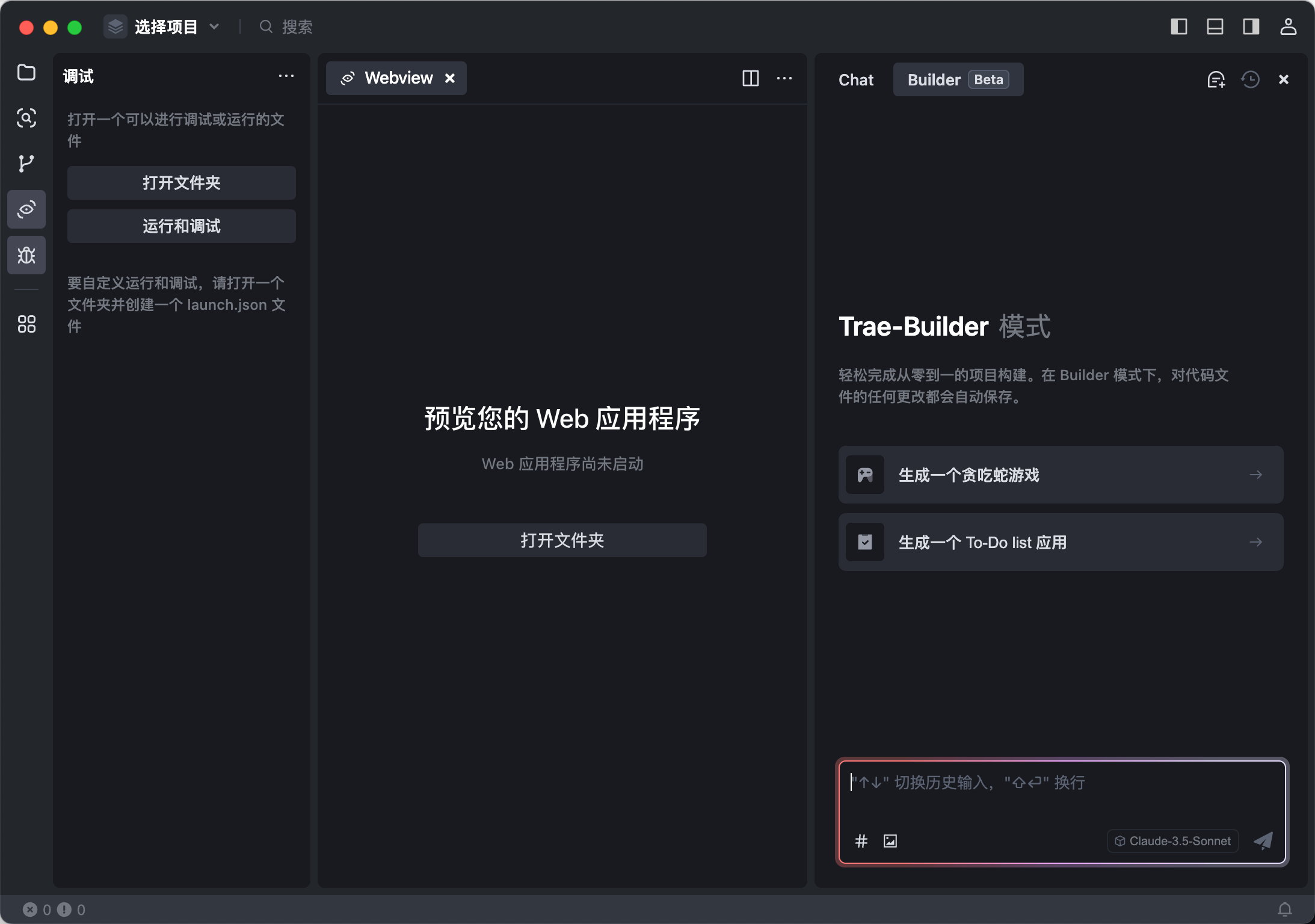
Task: Open the context reference with the # icon
Action: coord(860,841)
